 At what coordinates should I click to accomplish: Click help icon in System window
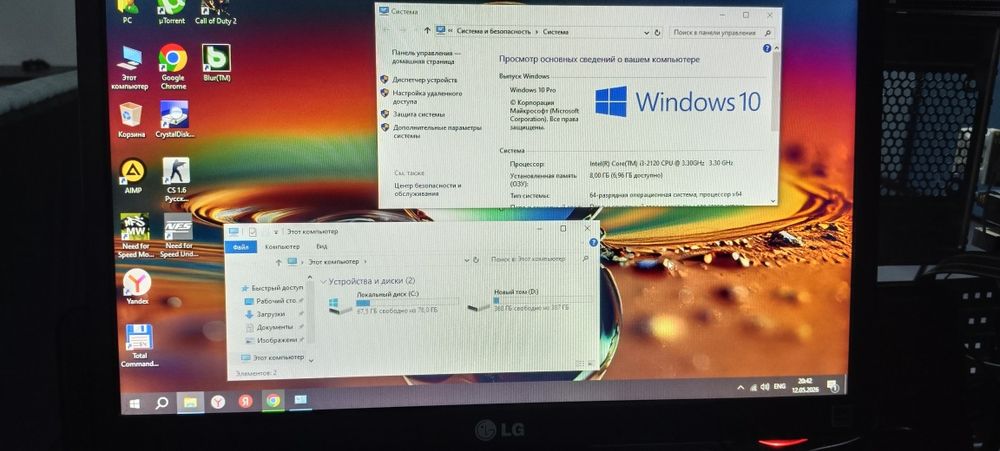pyautogui.click(x=767, y=48)
